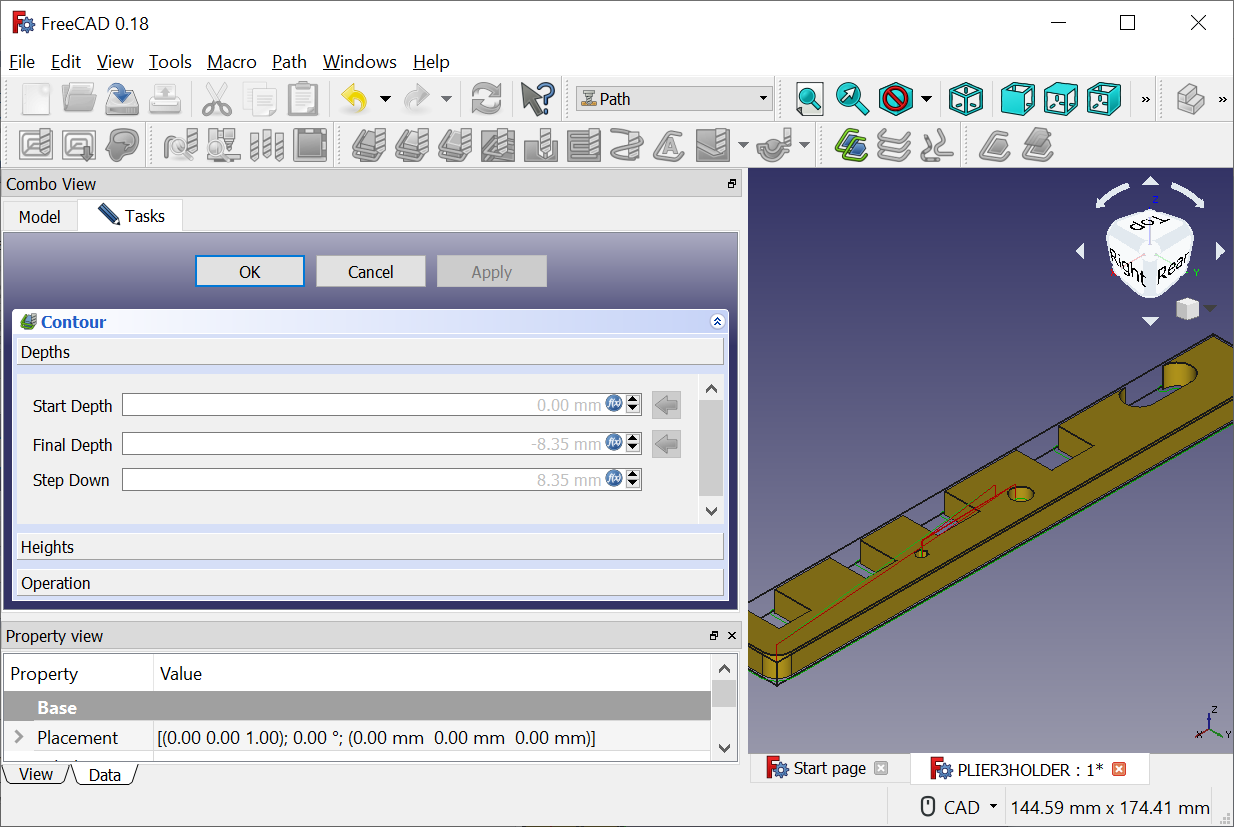Click the Post Process icon with down arrow
The height and width of the screenshot is (827, 1234).
79,146
